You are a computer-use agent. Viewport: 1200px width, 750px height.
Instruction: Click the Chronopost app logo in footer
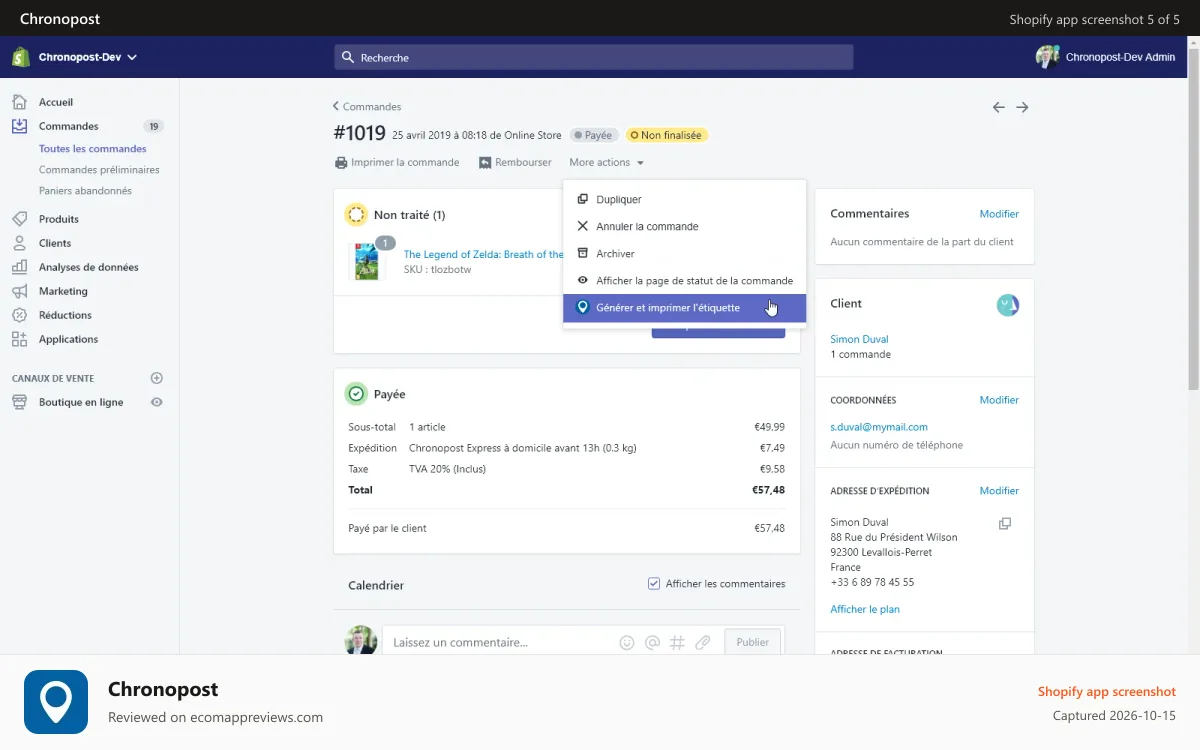pos(56,702)
